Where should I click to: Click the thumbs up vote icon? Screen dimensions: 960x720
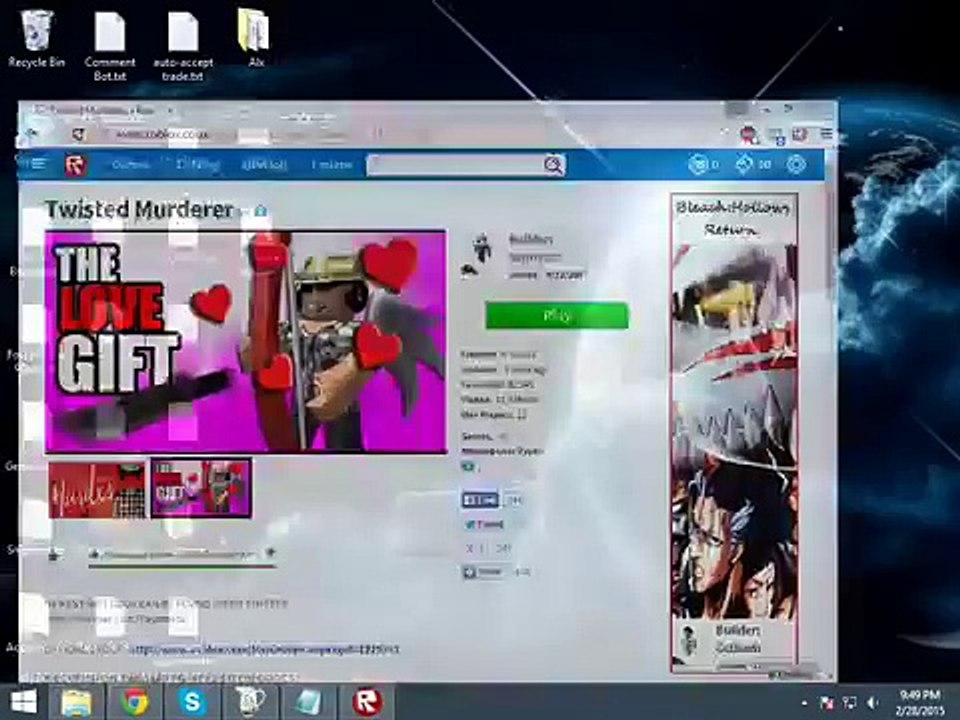[94, 554]
